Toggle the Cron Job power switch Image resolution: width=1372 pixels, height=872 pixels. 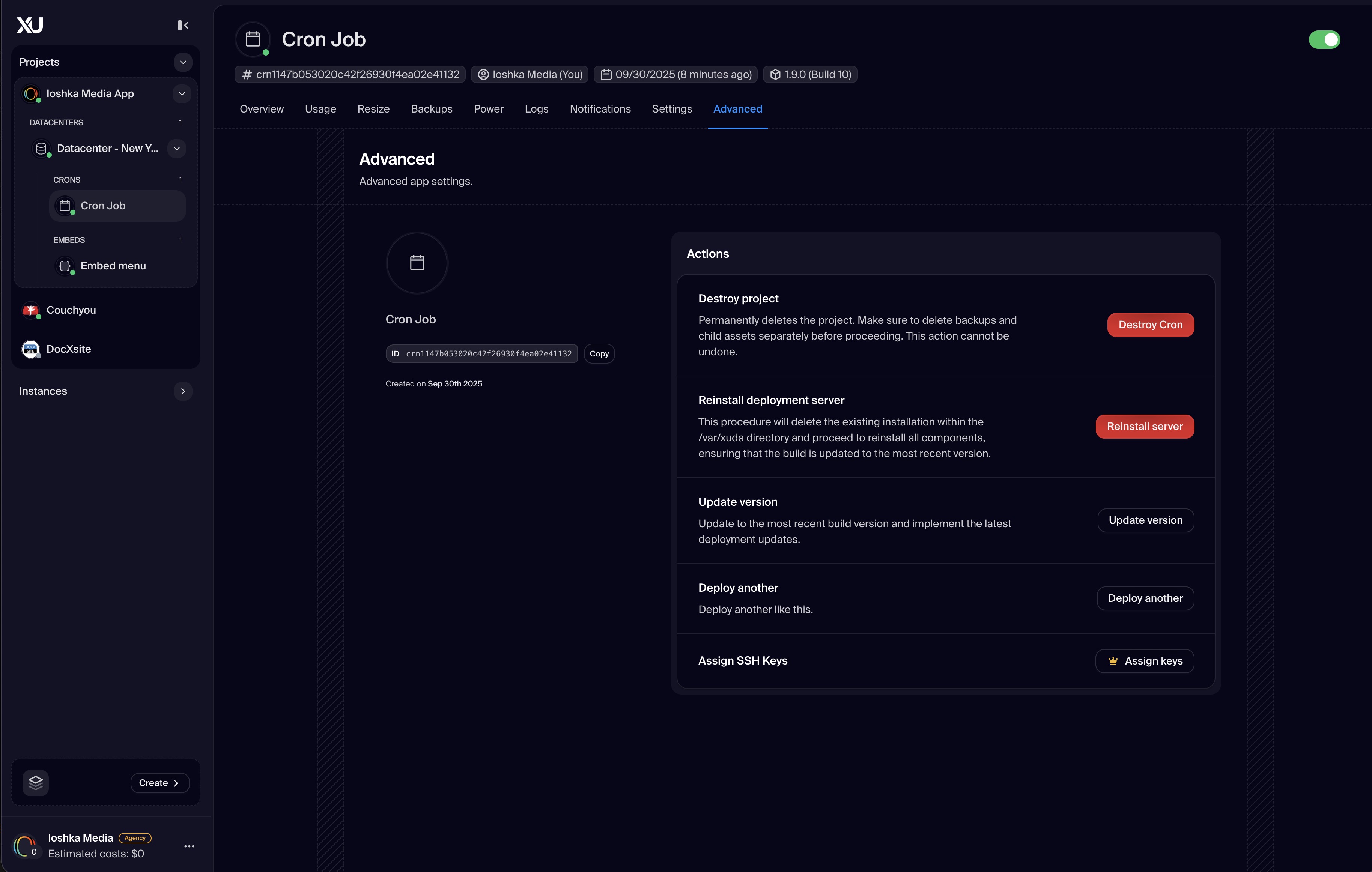coord(1324,40)
